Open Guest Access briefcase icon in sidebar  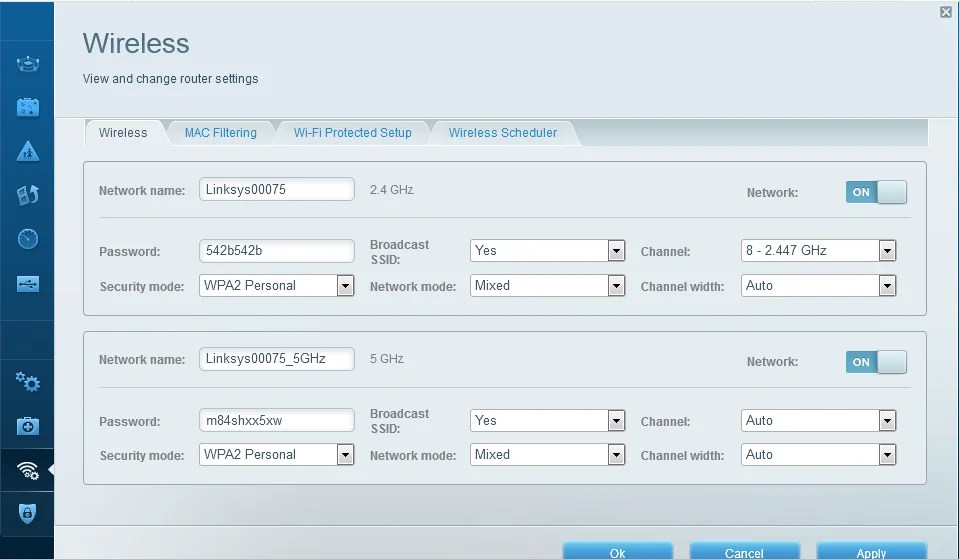coord(28,107)
